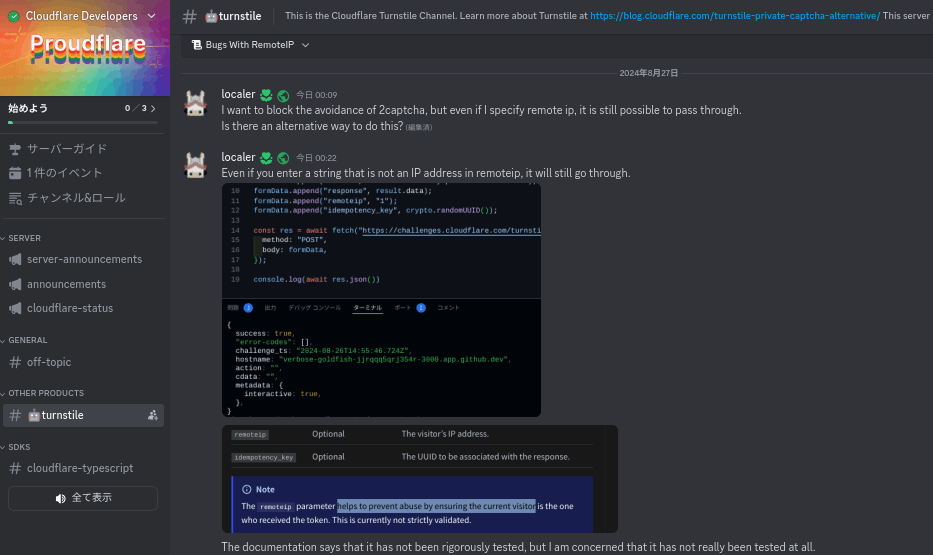Viewport: 933px width, 555px height.
Task: Click the verified server badge icon
Action: click(x=14, y=16)
